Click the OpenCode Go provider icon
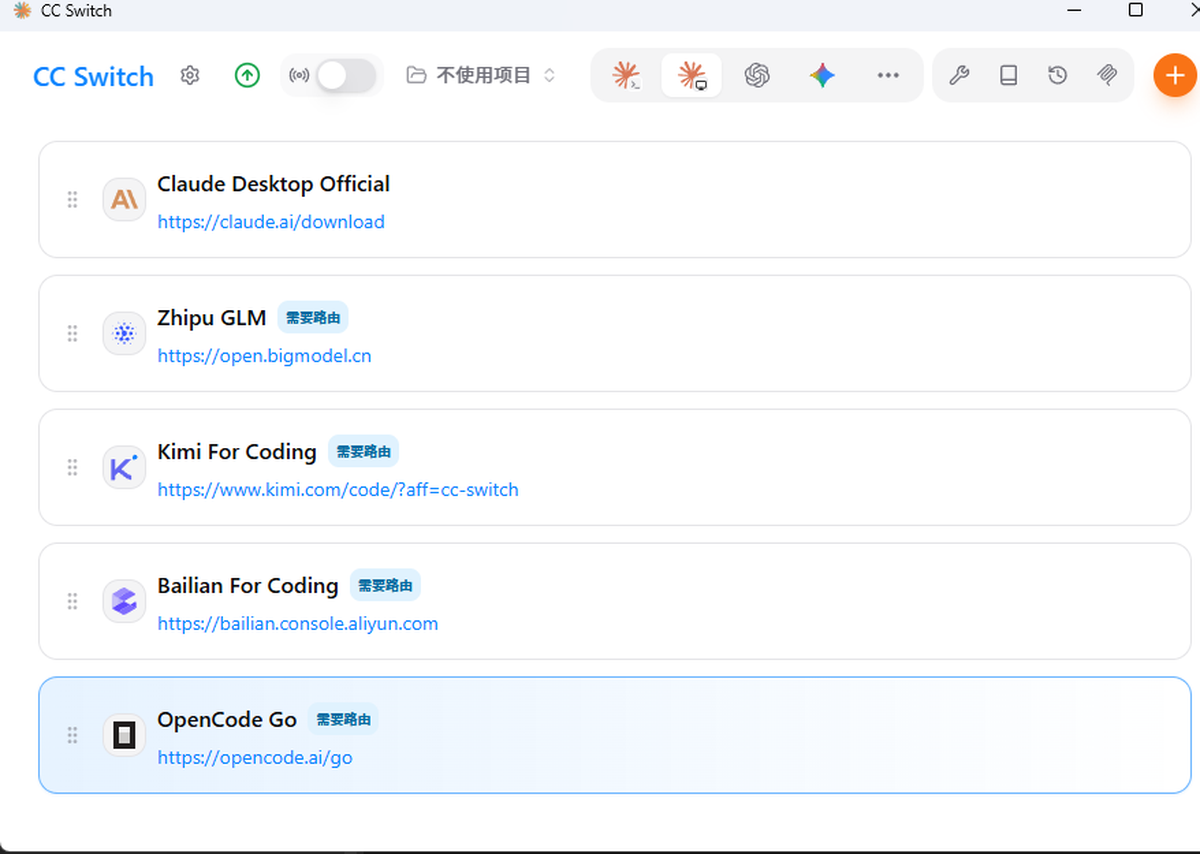Viewport: 1200px width, 854px height. (x=124, y=736)
